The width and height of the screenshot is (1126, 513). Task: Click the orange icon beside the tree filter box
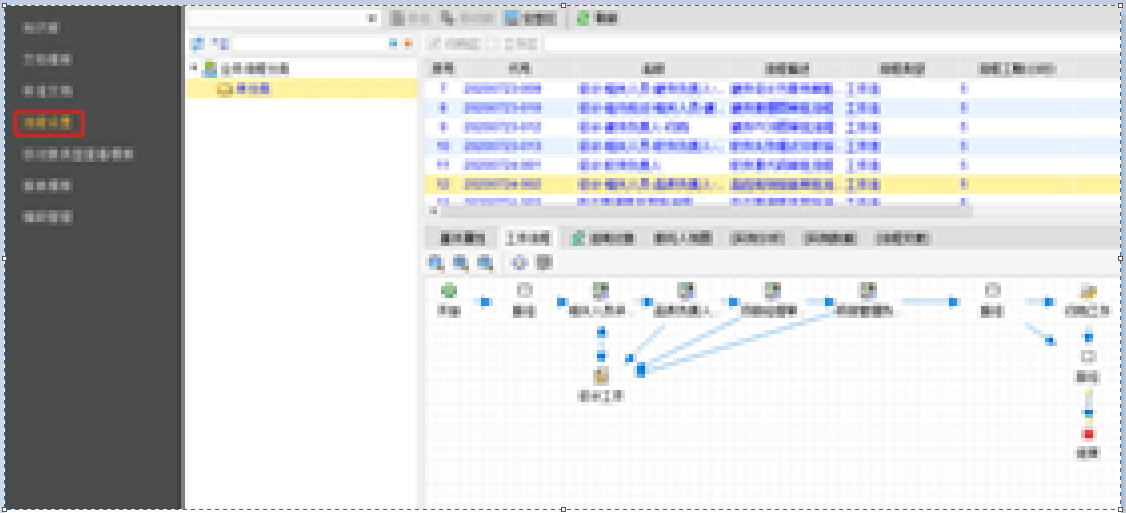point(407,44)
